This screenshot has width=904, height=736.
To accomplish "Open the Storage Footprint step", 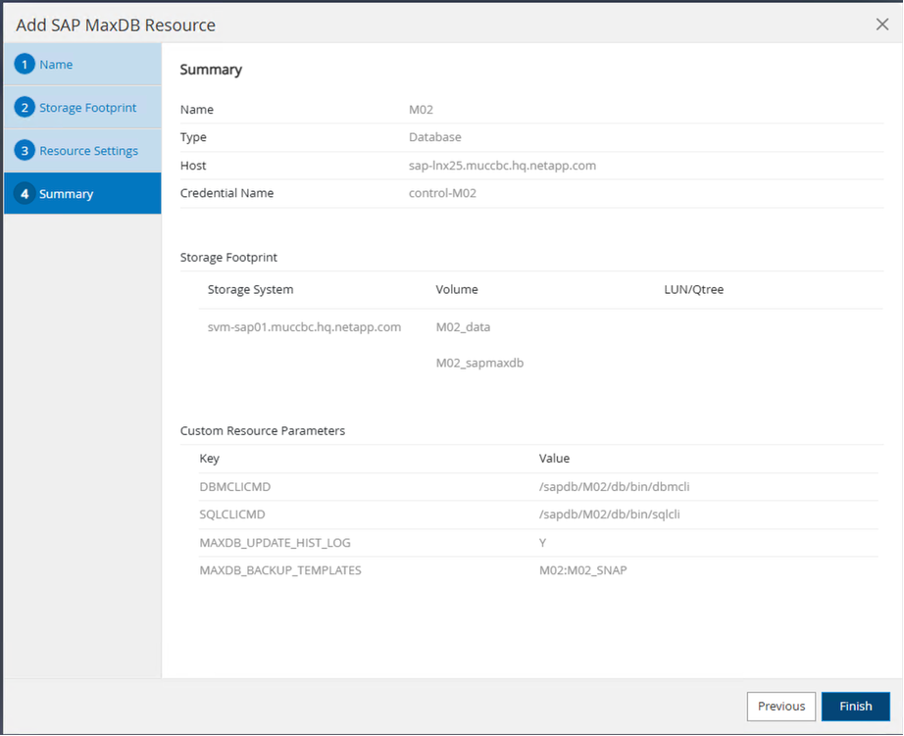I will point(88,108).
